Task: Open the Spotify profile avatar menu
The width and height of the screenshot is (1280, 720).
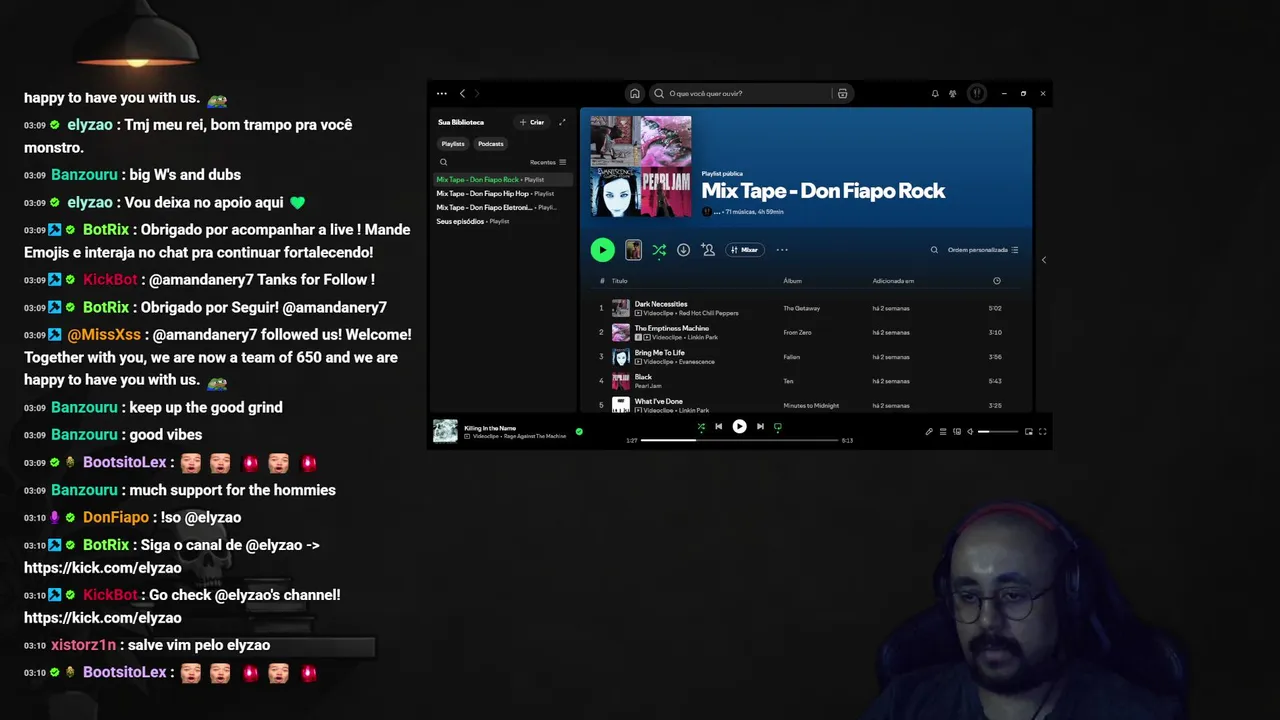Action: pos(977,93)
